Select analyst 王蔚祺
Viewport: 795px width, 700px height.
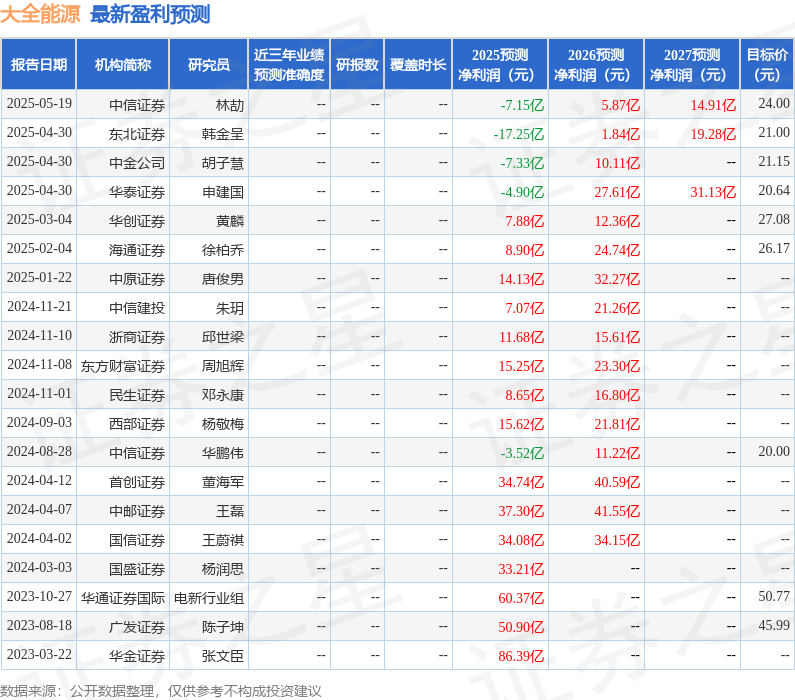223,540
